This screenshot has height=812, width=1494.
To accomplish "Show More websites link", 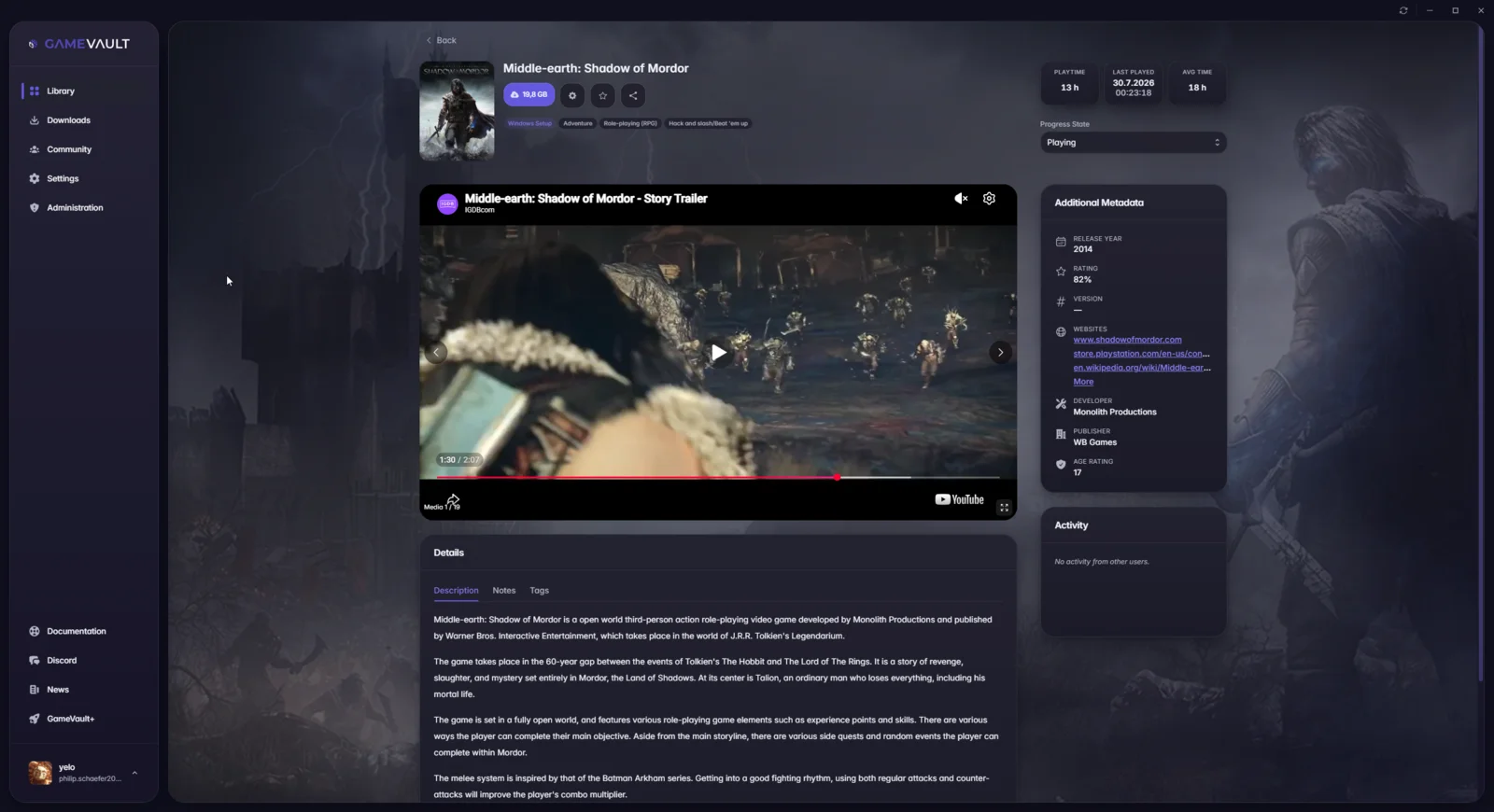I will click(x=1083, y=382).
